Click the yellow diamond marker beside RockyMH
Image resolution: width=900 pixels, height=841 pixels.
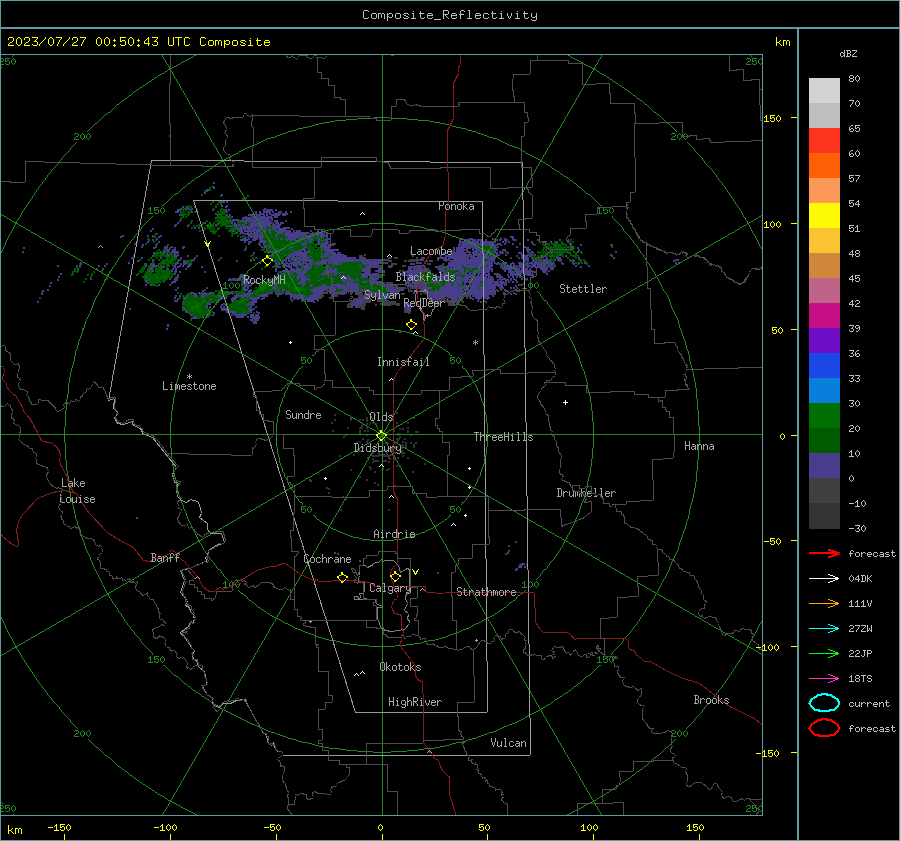point(267,261)
